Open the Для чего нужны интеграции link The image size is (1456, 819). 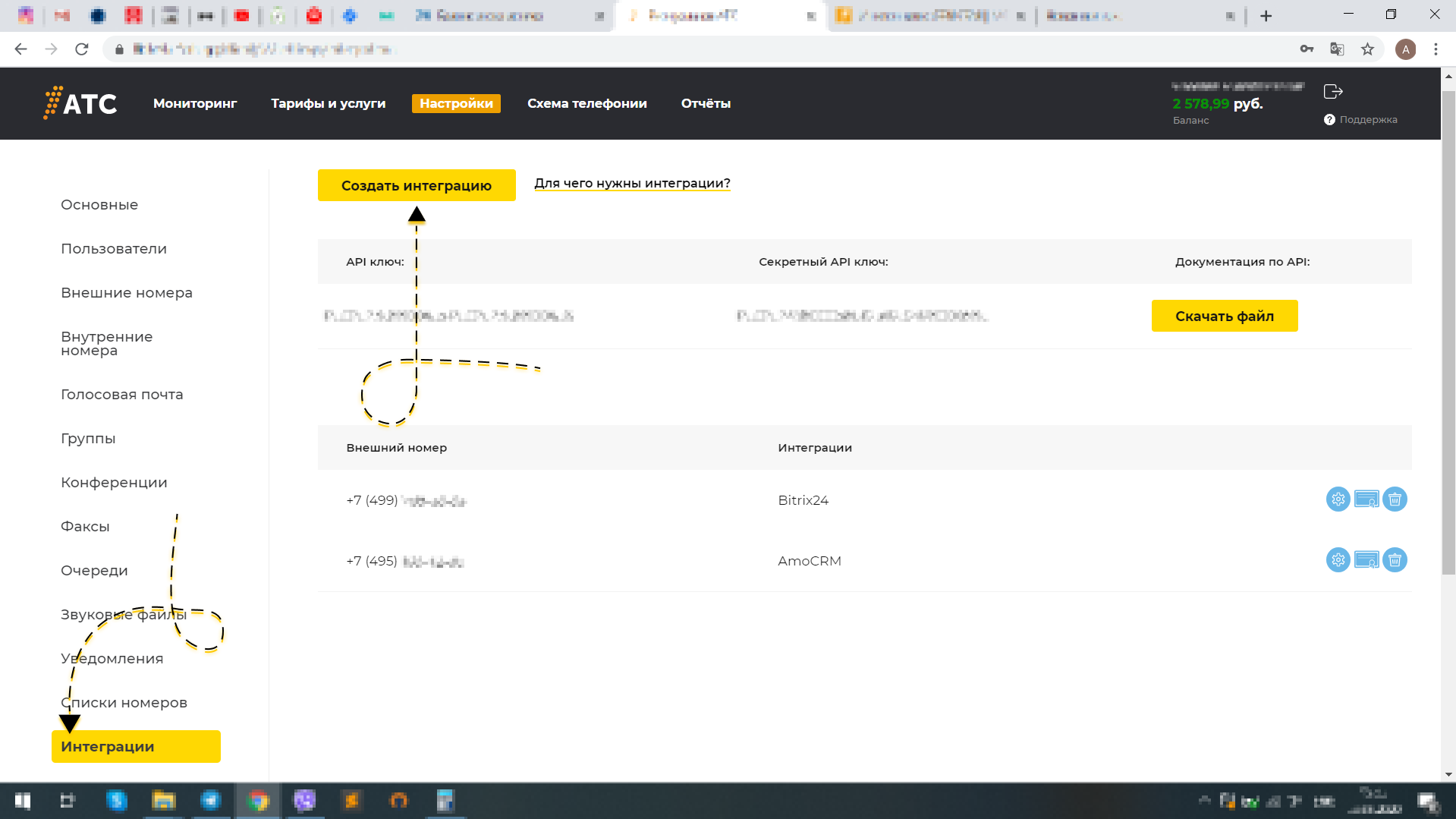(x=632, y=183)
